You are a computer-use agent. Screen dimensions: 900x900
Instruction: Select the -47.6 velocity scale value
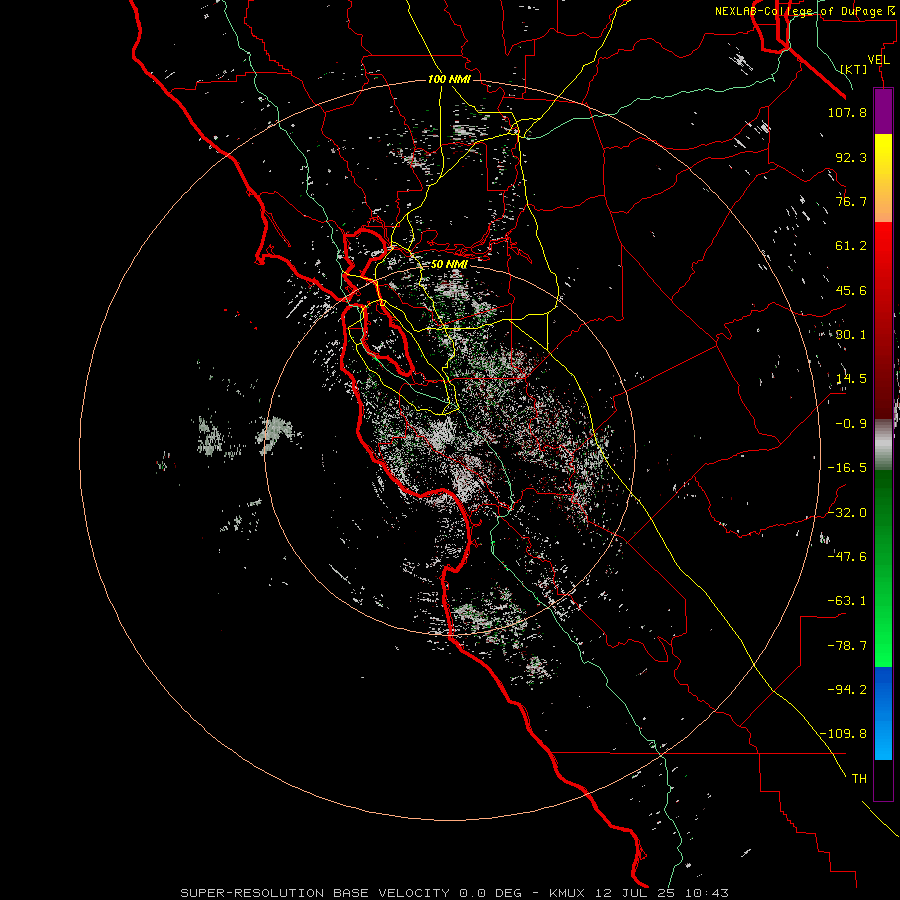coord(847,557)
